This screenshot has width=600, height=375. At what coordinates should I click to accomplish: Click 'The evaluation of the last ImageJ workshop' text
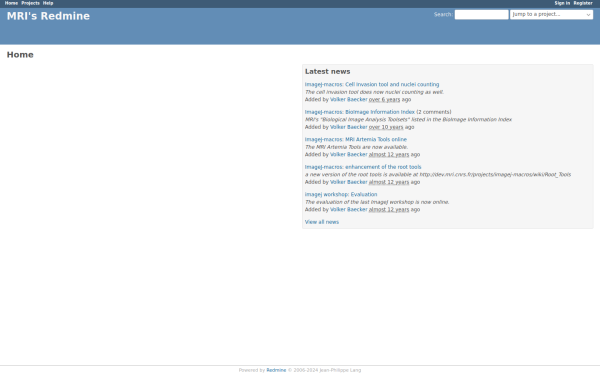click(377, 202)
